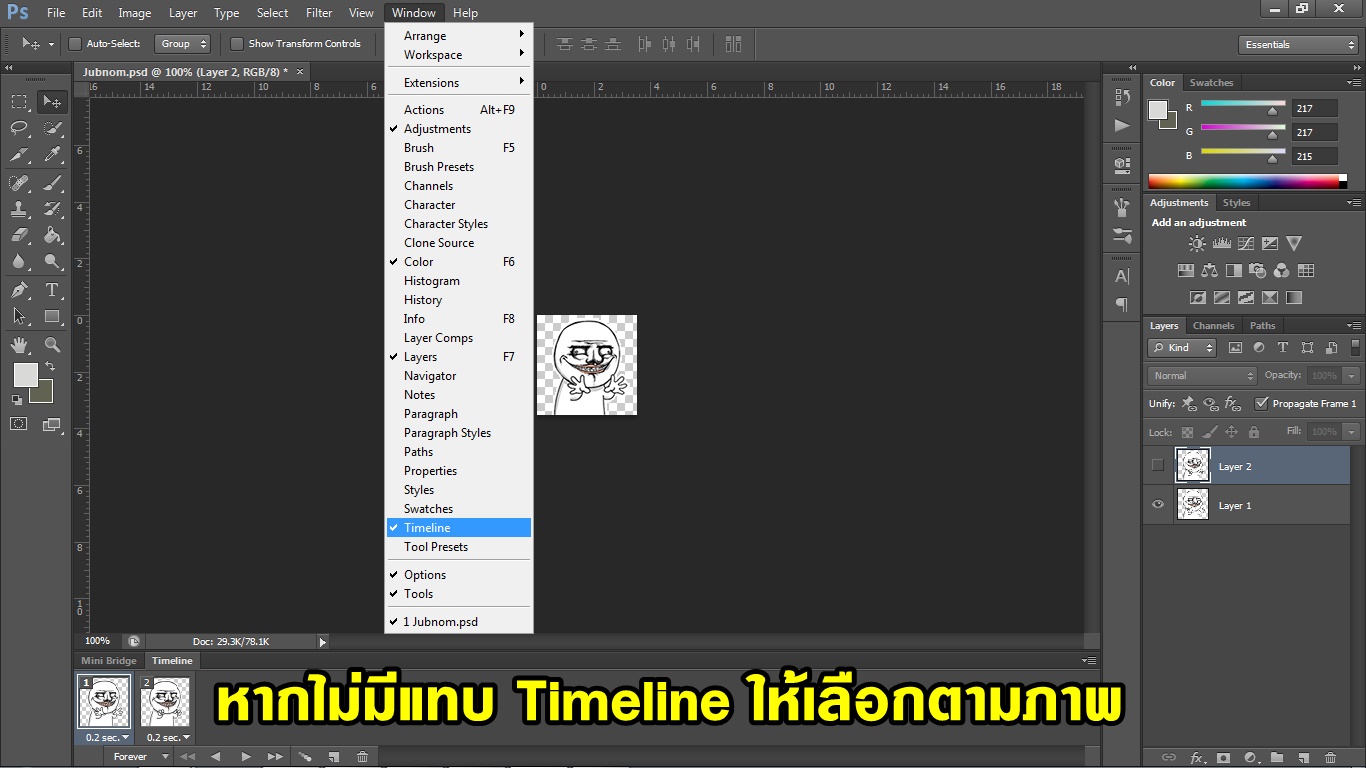This screenshot has height=768, width=1366.
Task: Activate the Clone Stamp tool
Action: pyautogui.click(x=19, y=209)
